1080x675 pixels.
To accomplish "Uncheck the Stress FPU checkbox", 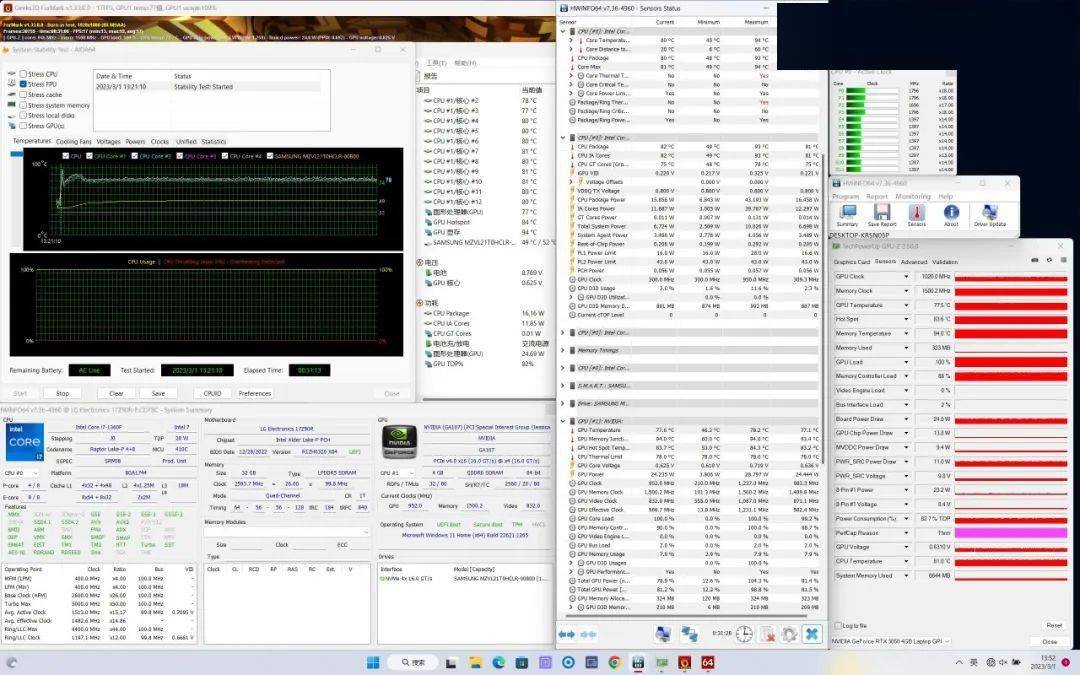I will point(24,84).
